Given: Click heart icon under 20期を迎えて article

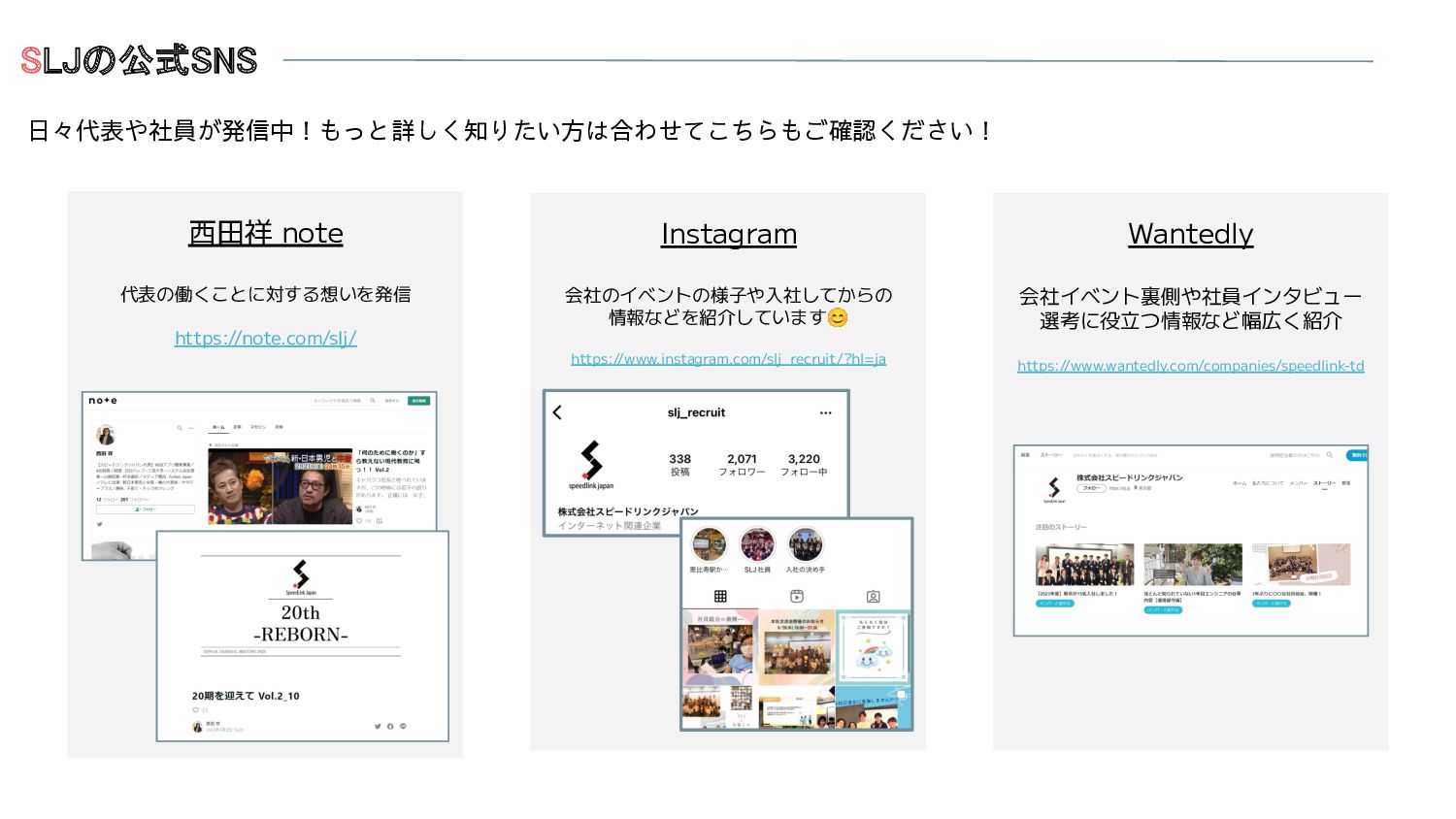Looking at the screenshot, I should pos(196,710).
